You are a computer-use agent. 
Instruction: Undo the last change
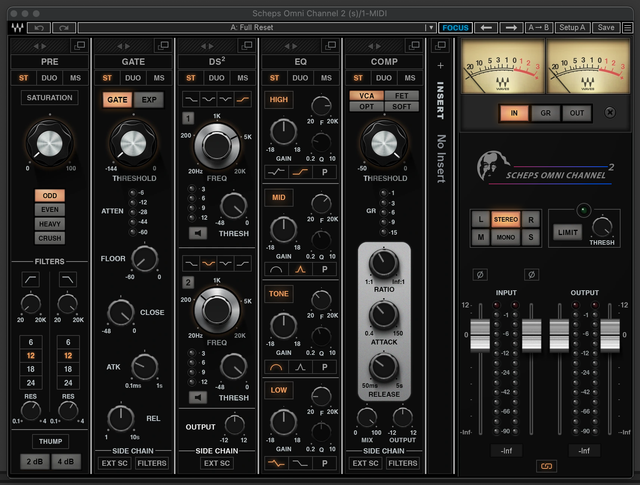point(39,27)
